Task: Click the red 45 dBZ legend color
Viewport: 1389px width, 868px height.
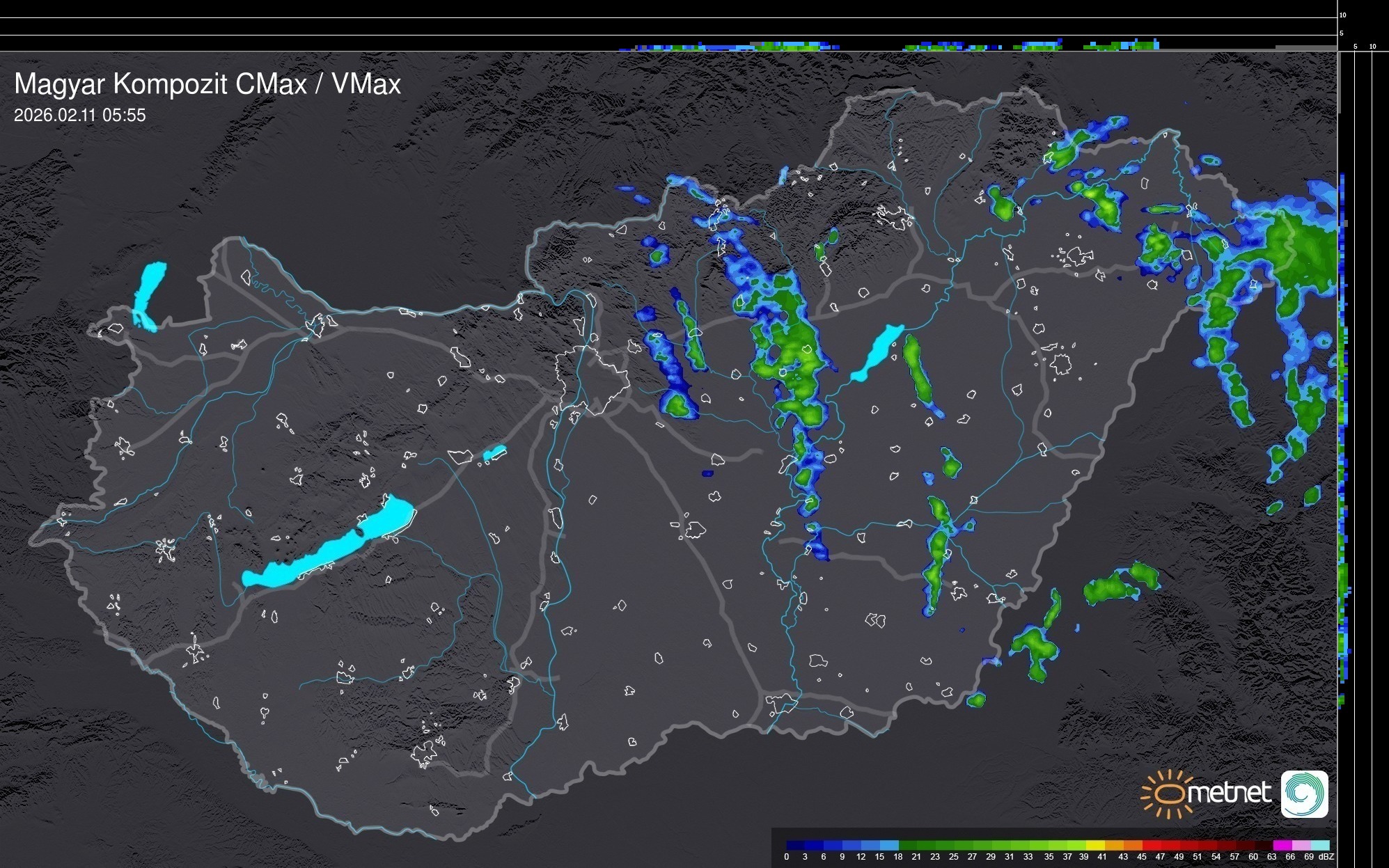Action: 1151,846
